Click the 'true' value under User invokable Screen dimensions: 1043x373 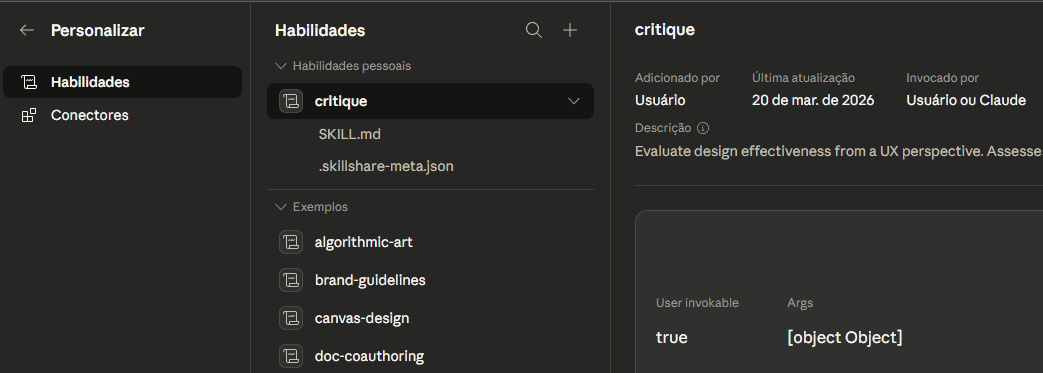coord(671,338)
